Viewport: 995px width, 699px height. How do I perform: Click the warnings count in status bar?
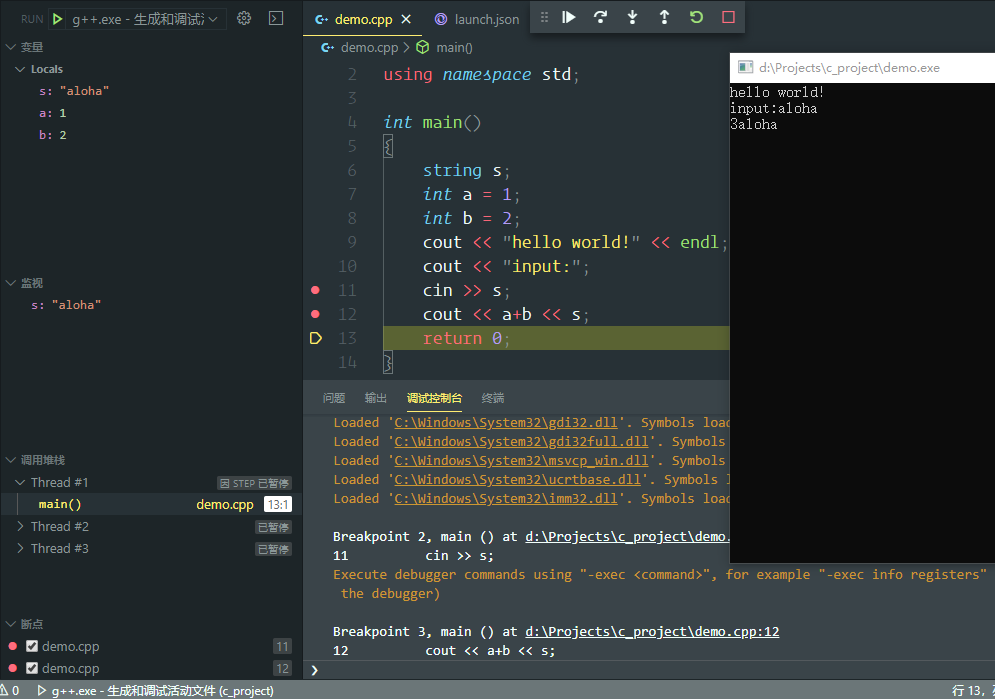10,691
